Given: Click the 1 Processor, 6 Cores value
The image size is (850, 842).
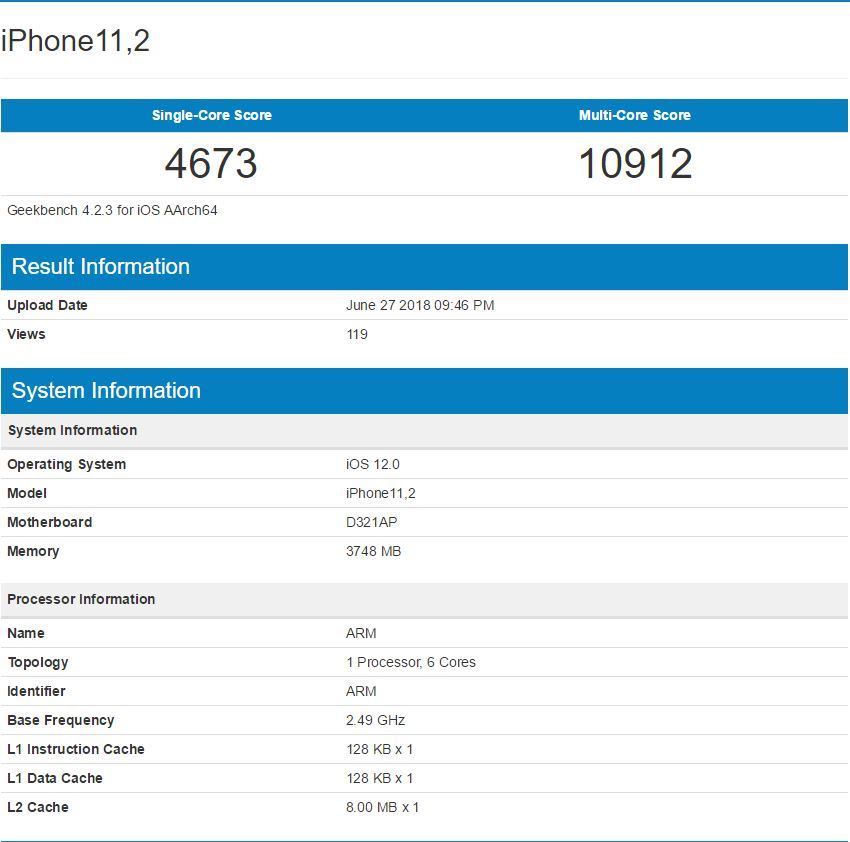Looking at the screenshot, I should click(411, 663).
